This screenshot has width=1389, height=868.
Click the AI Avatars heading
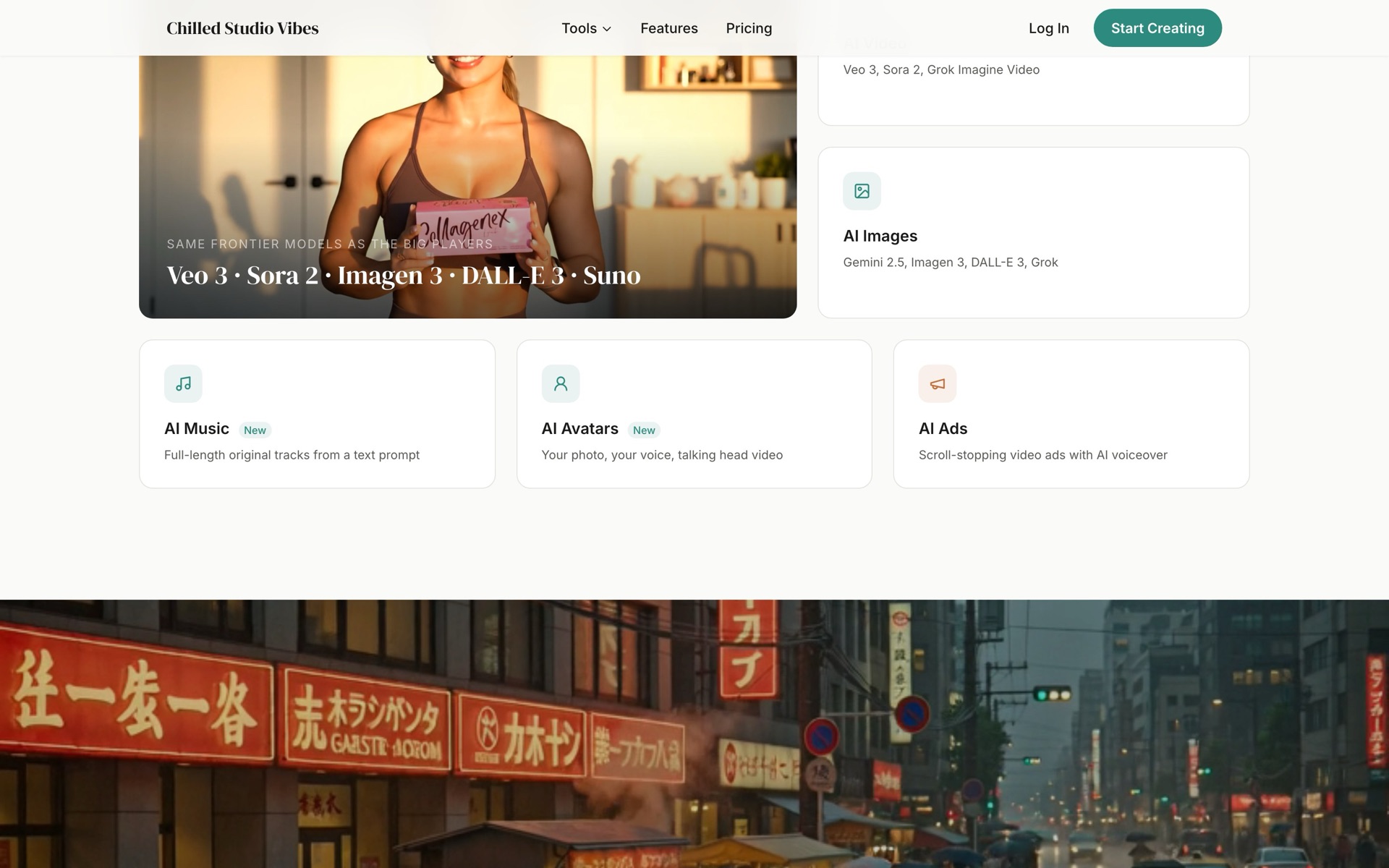[580, 428]
